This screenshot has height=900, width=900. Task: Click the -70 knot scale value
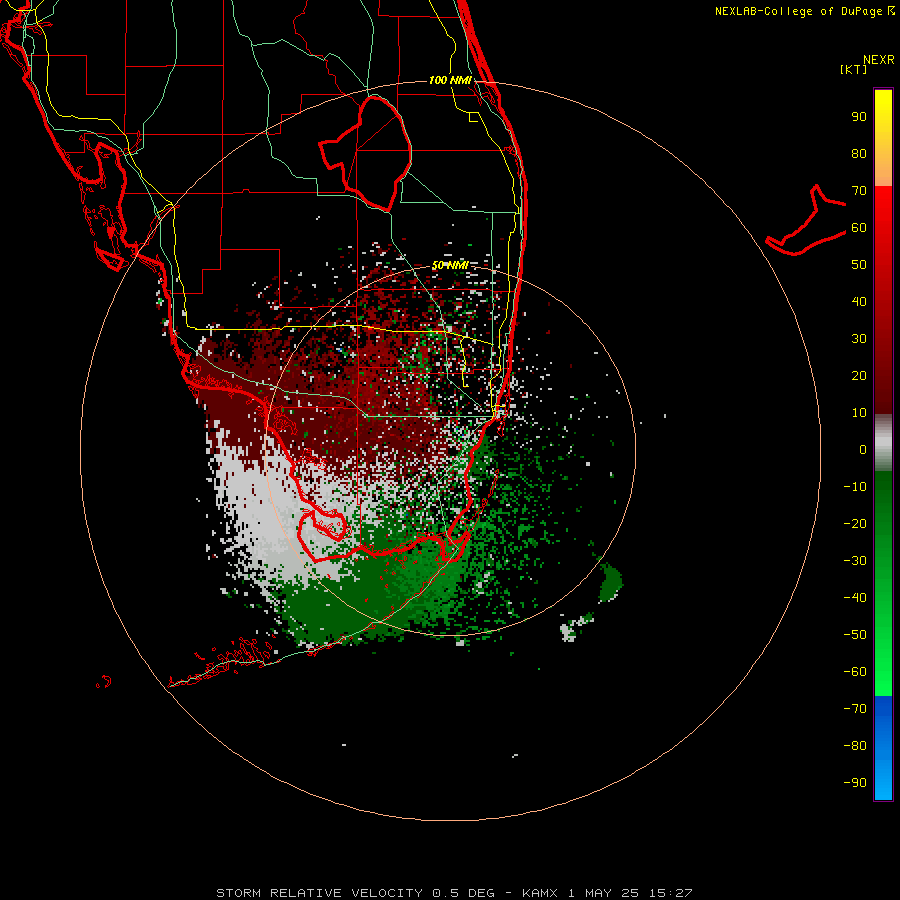(x=855, y=709)
